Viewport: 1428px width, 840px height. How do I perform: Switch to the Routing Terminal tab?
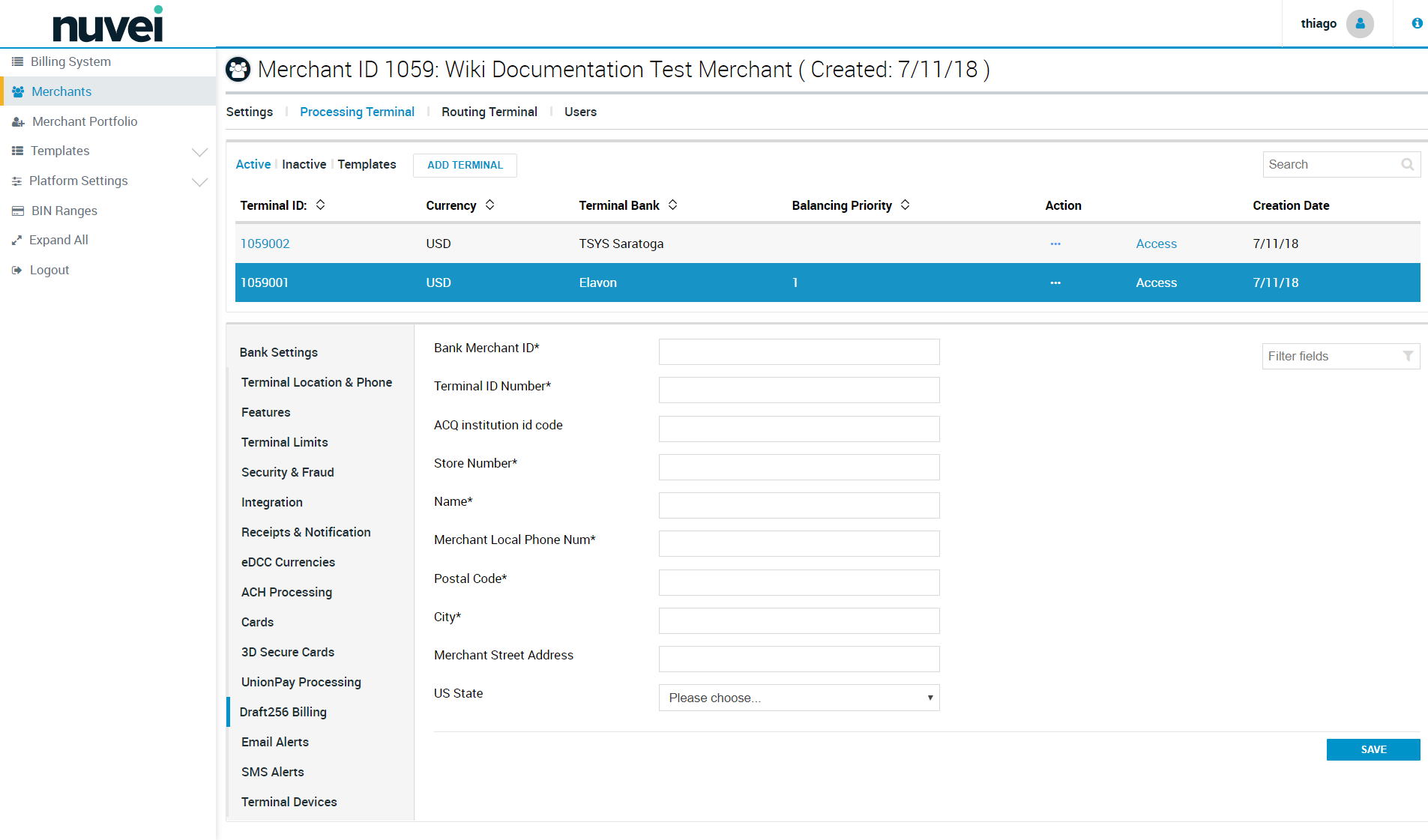pyautogui.click(x=489, y=112)
